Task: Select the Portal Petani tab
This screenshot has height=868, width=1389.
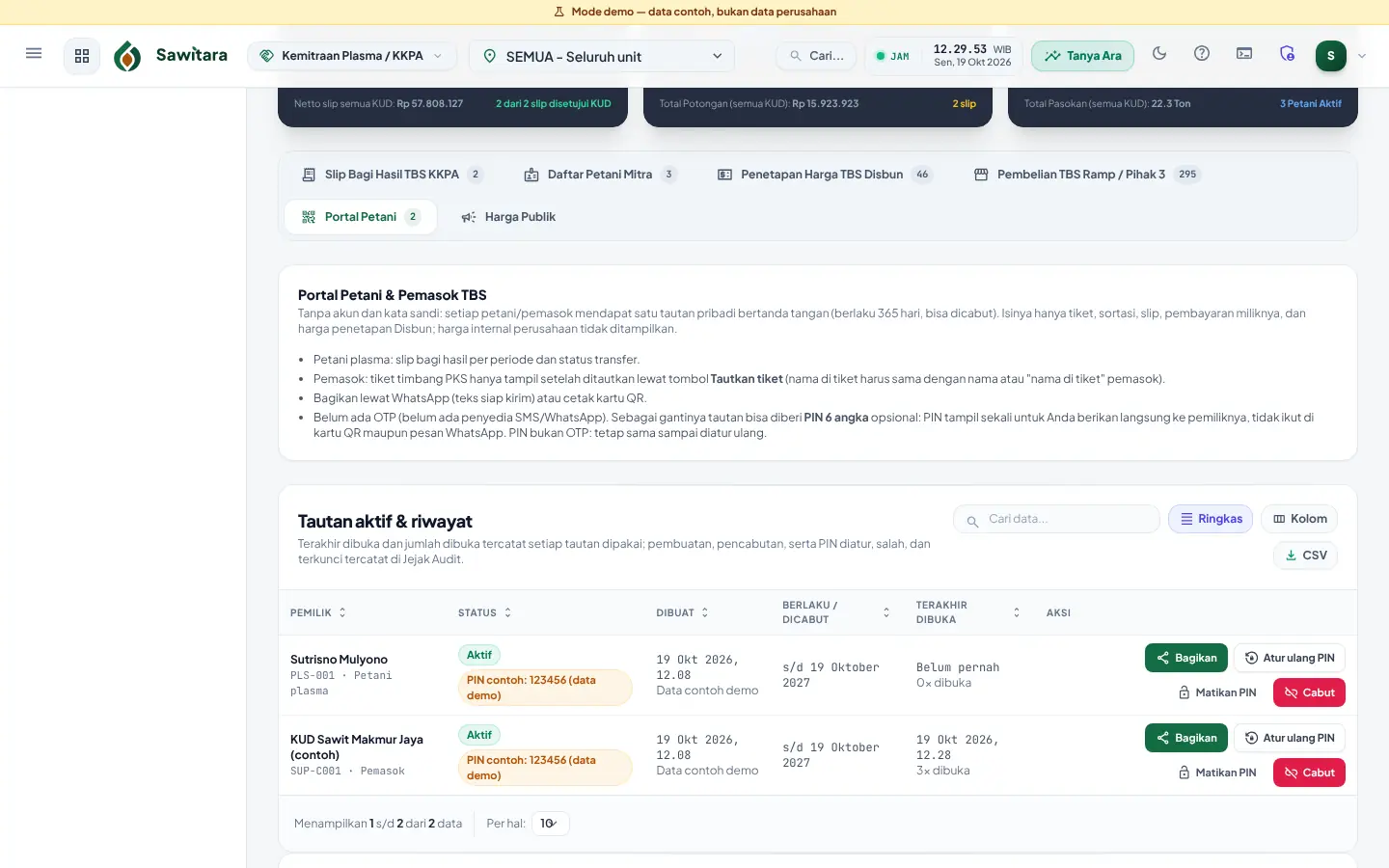Action: tap(361, 217)
